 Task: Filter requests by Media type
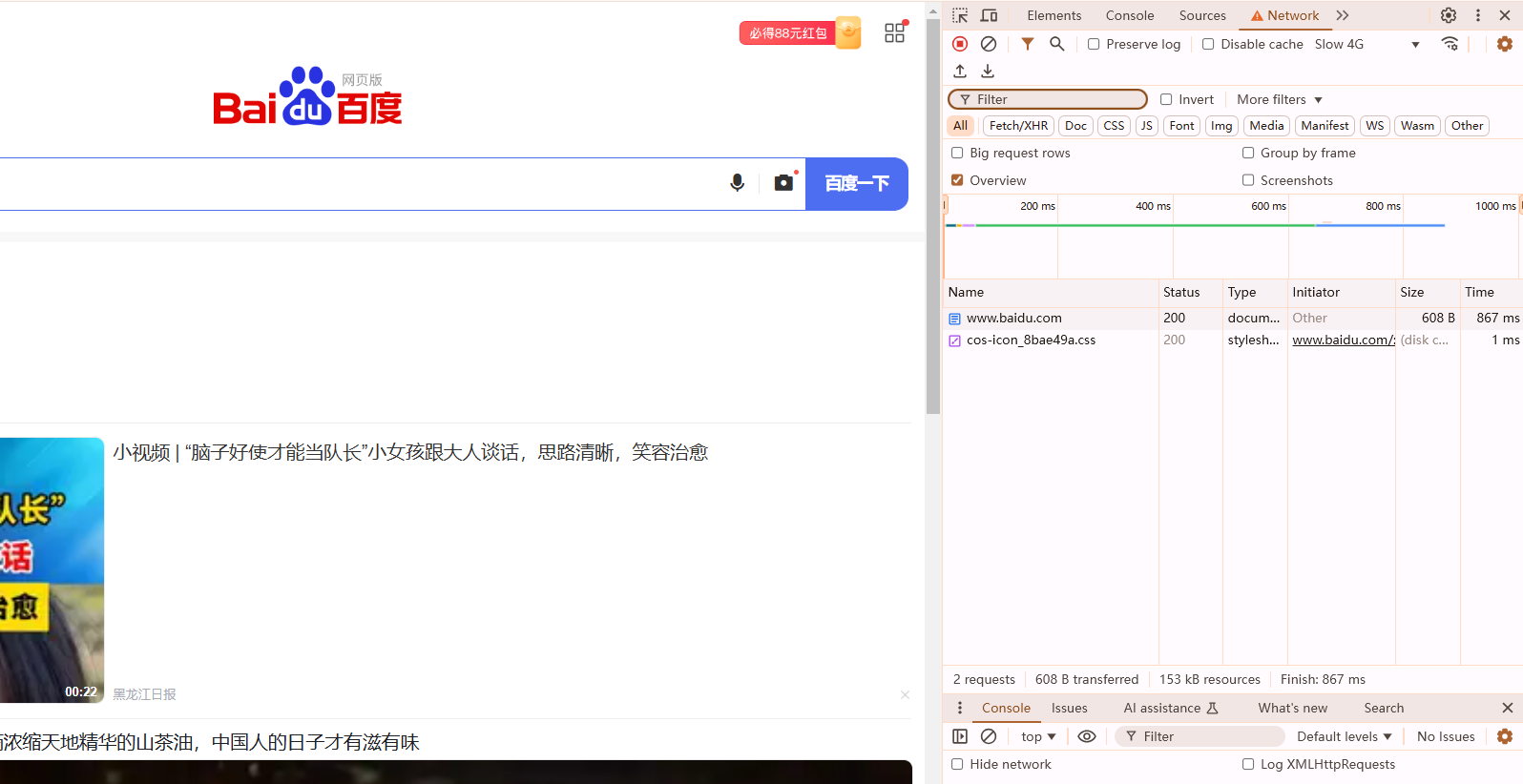1266,126
